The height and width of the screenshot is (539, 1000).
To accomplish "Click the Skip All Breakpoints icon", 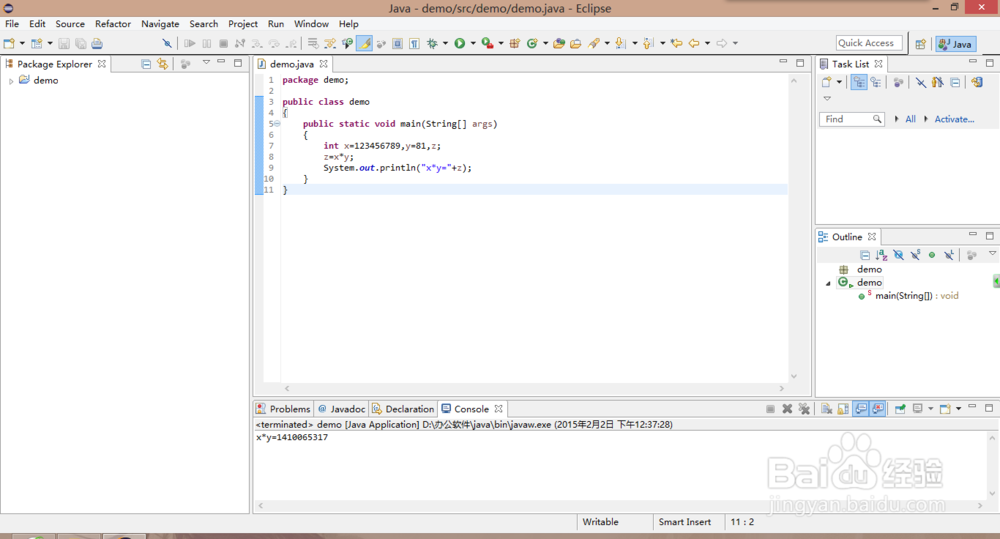I will pos(166,43).
